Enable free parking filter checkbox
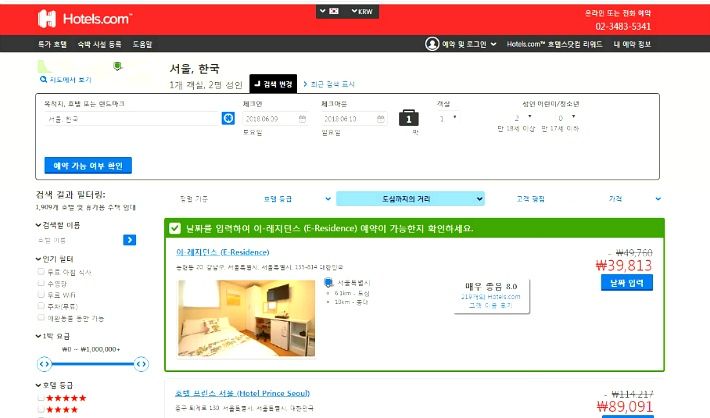710x418 pixels. 41,306
